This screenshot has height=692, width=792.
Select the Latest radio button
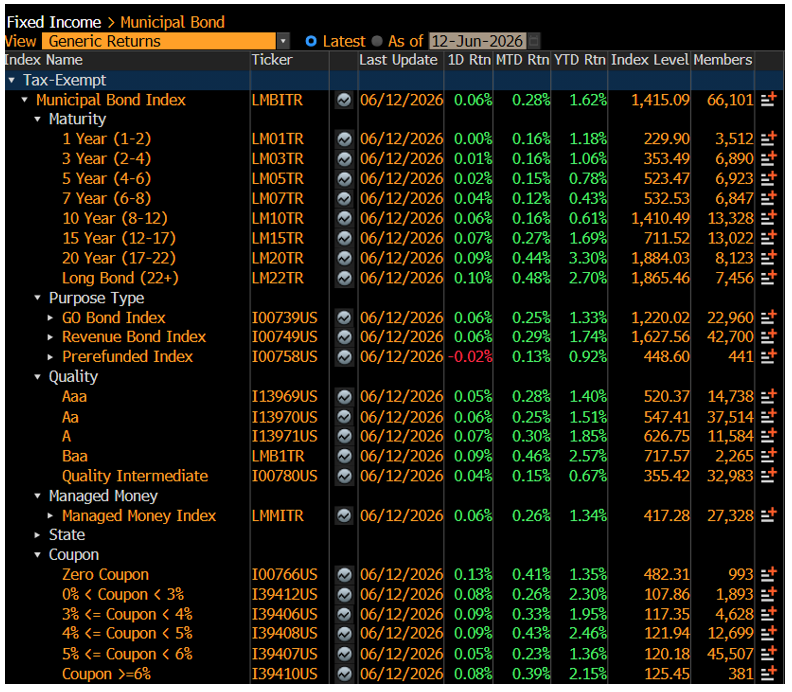(311, 41)
